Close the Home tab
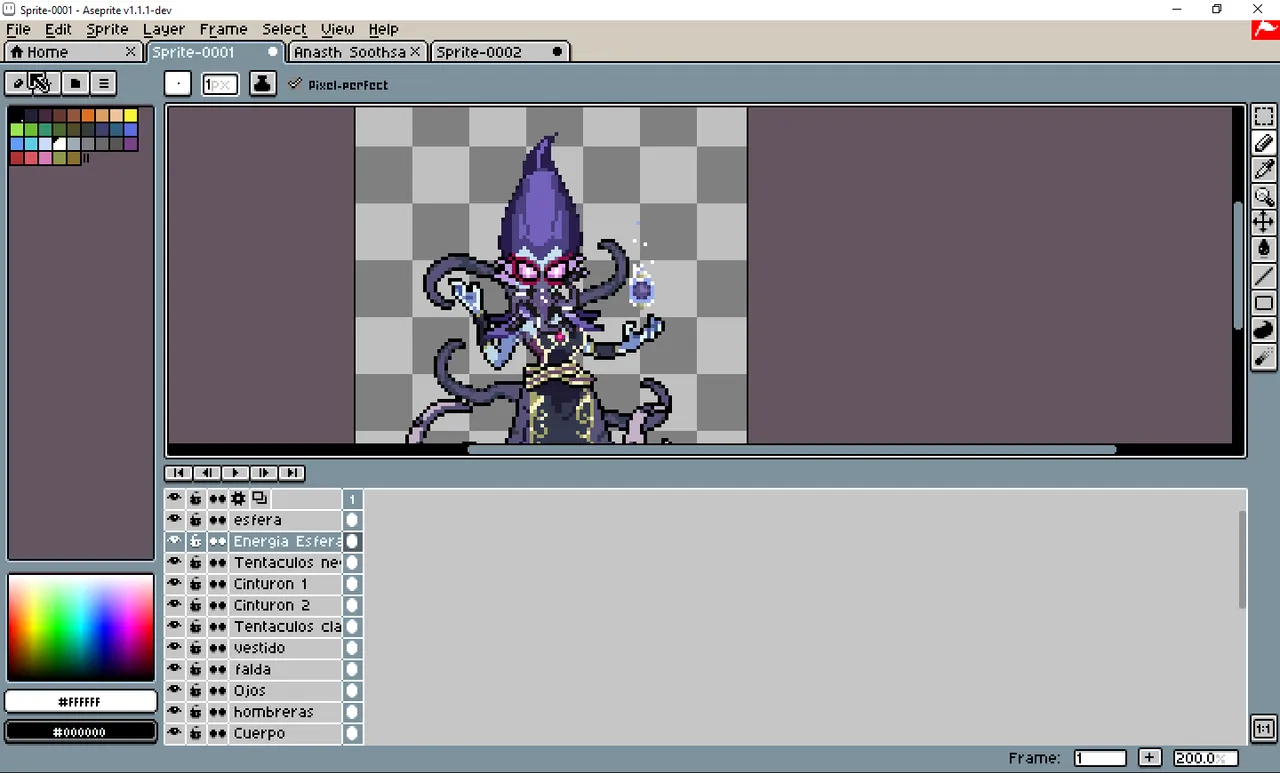1280x773 pixels. (131, 52)
